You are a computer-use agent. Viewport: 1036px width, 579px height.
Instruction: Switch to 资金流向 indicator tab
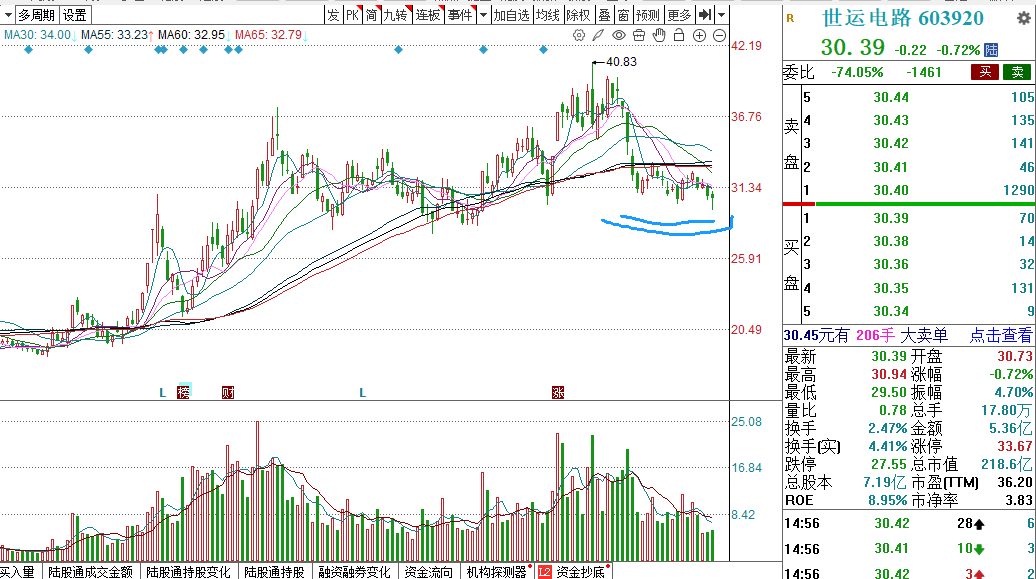[426, 572]
